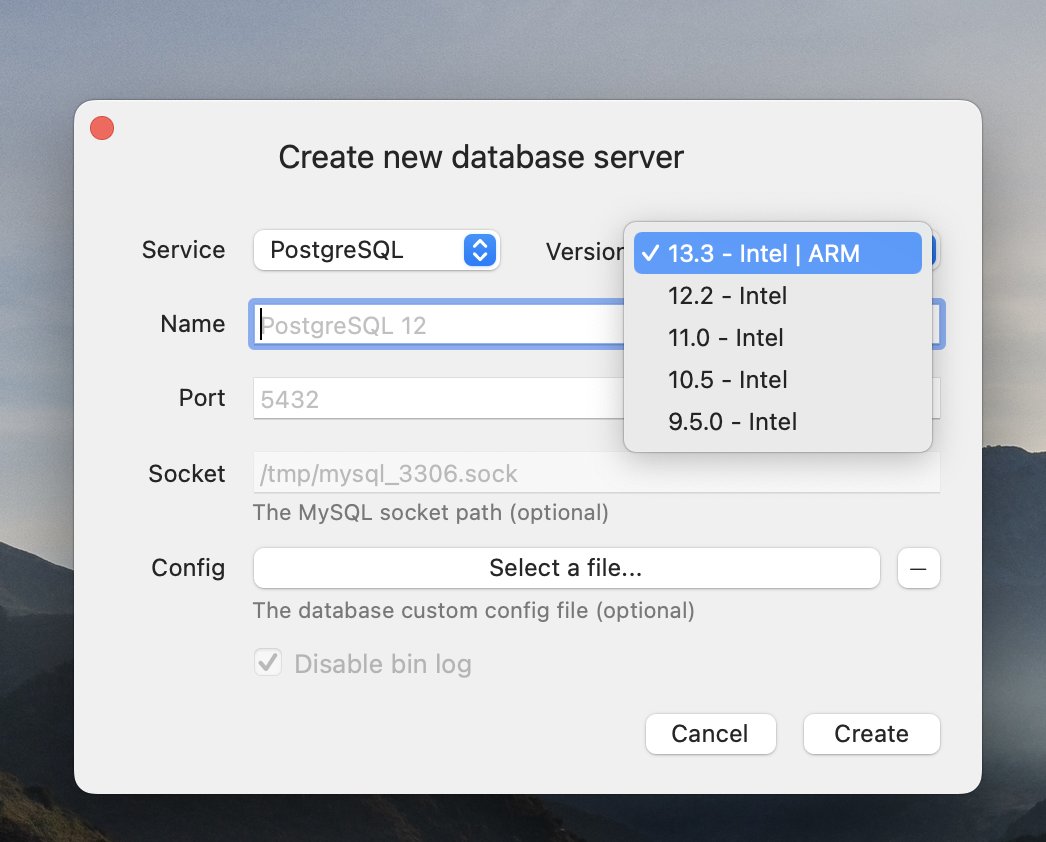
Task: Select version 13.3 - Intel | ARM
Action: 777,254
